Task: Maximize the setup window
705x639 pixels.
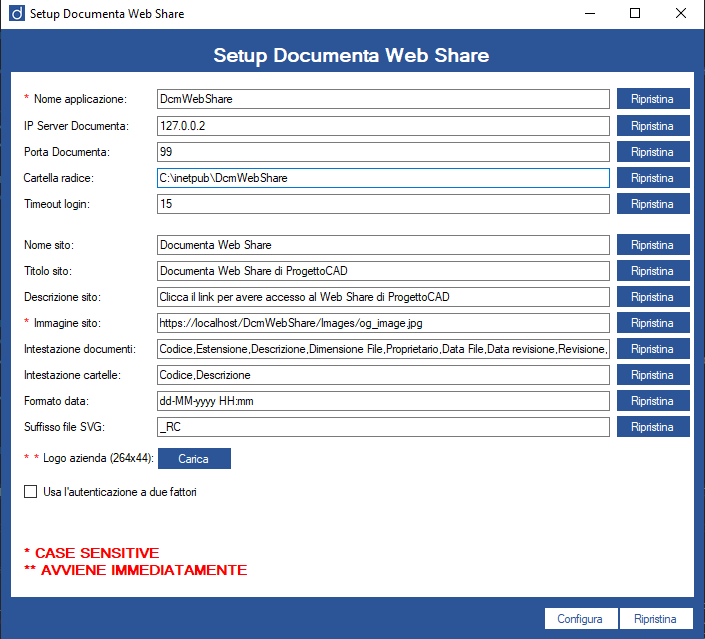Action: coord(635,13)
